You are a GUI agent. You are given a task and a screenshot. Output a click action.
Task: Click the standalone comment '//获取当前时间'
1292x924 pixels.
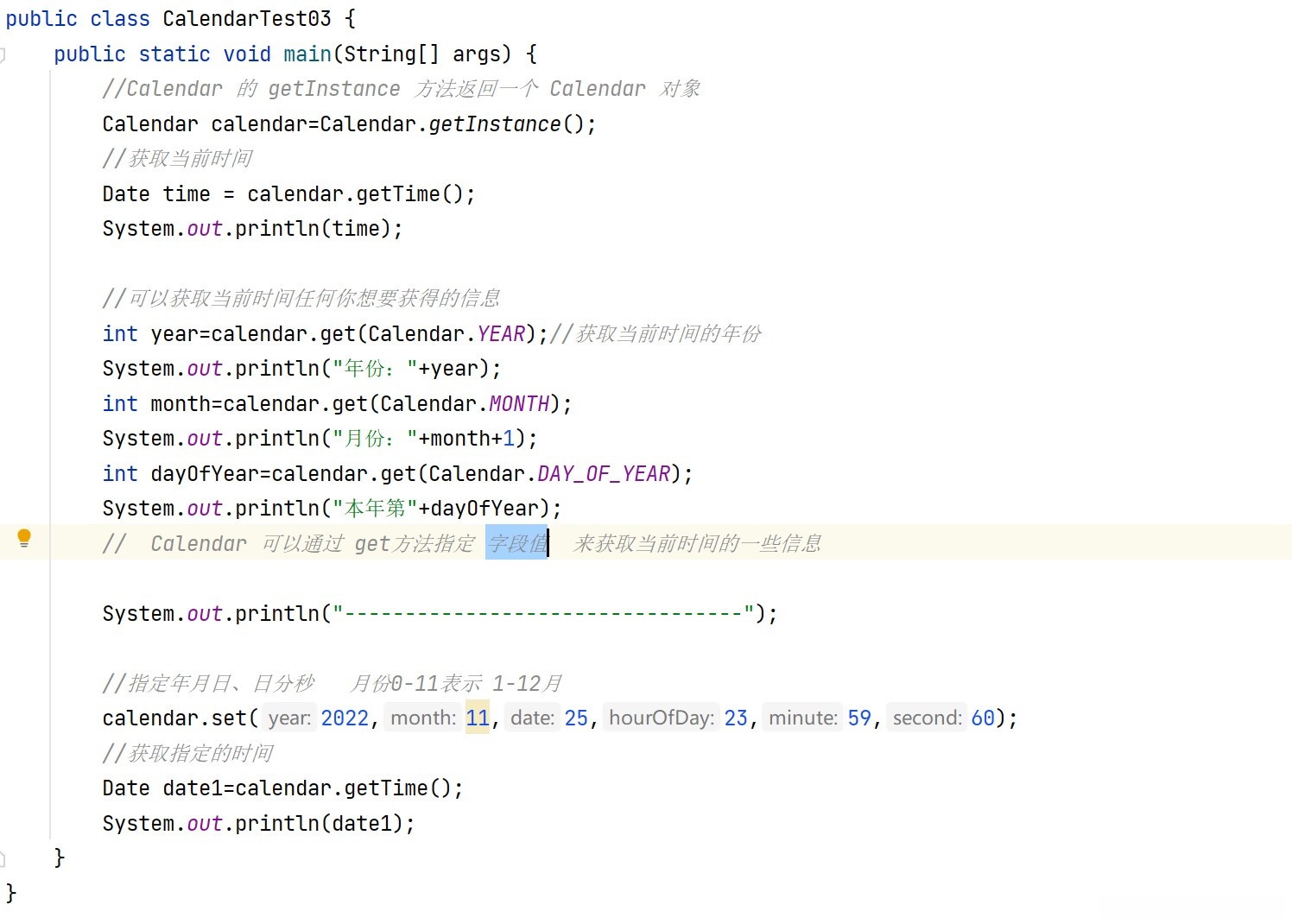click(x=177, y=159)
